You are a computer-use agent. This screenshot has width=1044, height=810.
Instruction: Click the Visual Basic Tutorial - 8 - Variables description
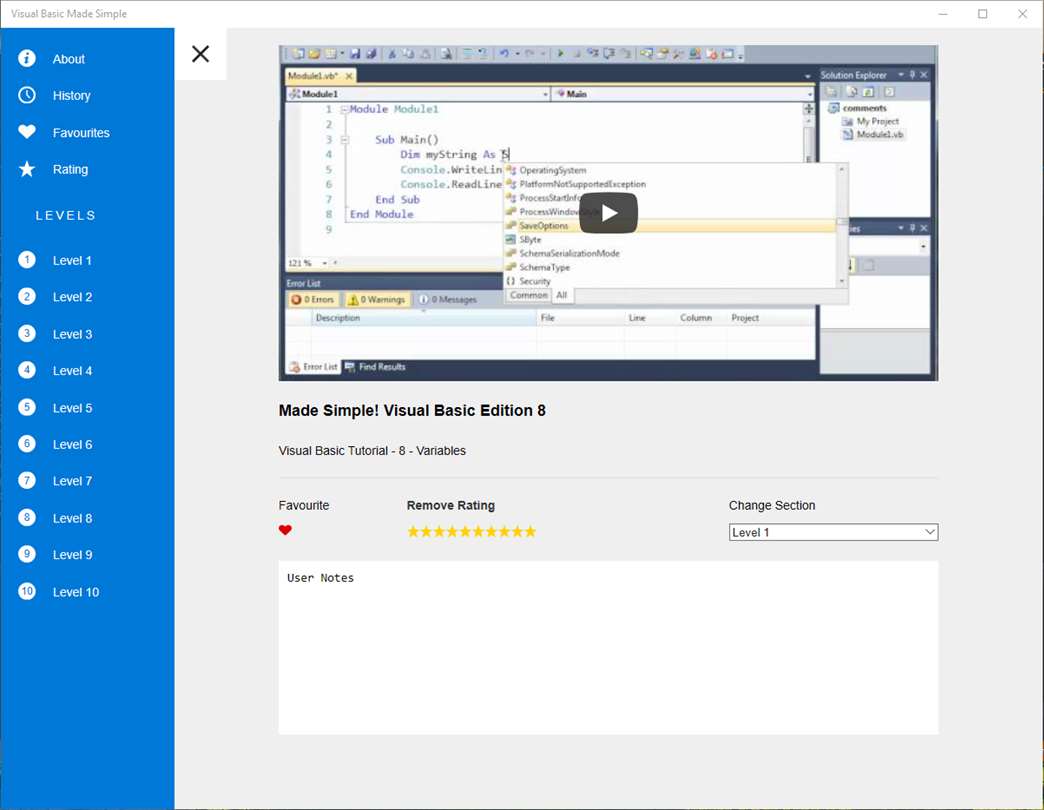[x=372, y=451]
